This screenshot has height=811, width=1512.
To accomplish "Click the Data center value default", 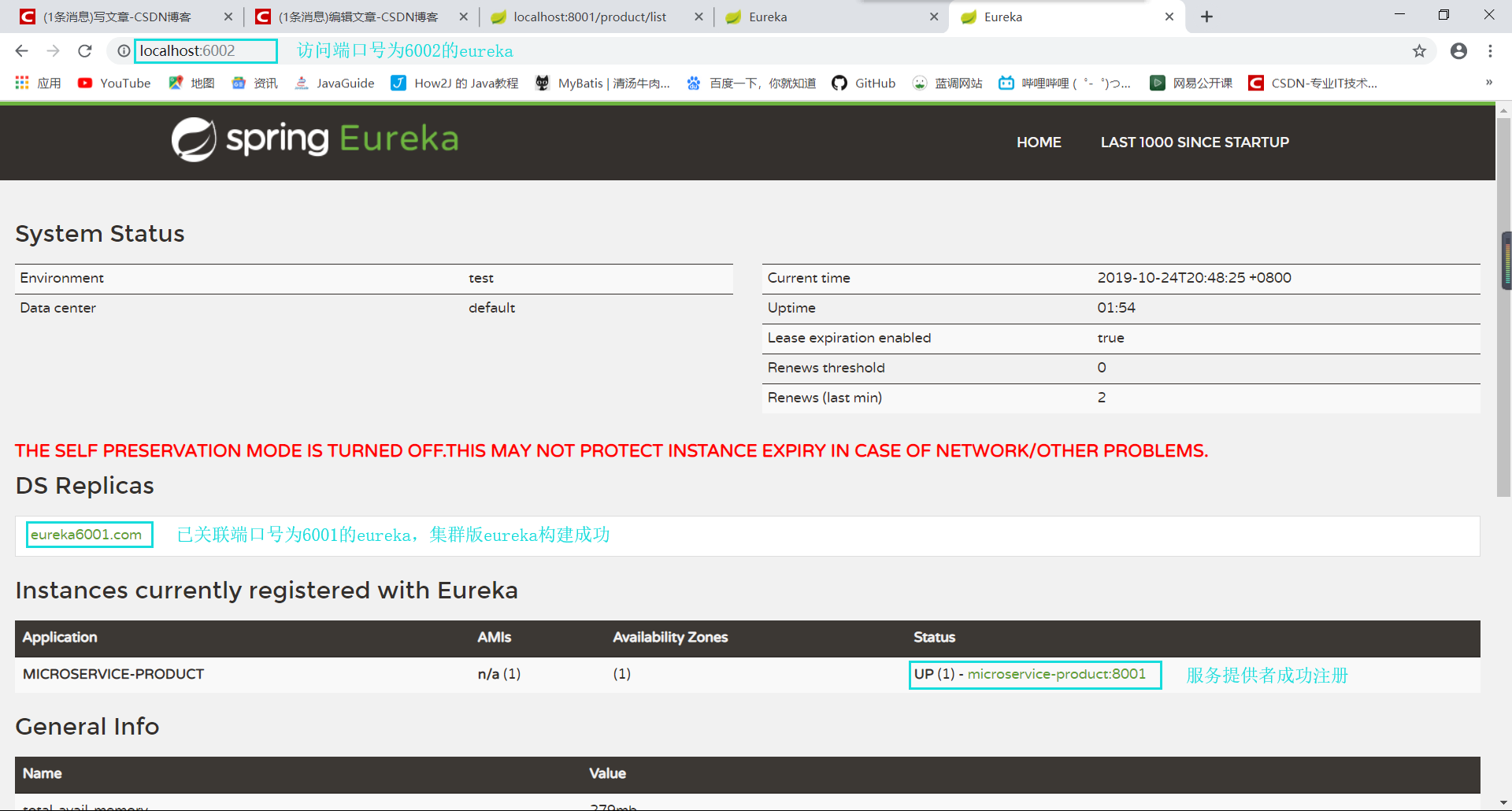I will point(491,308).
